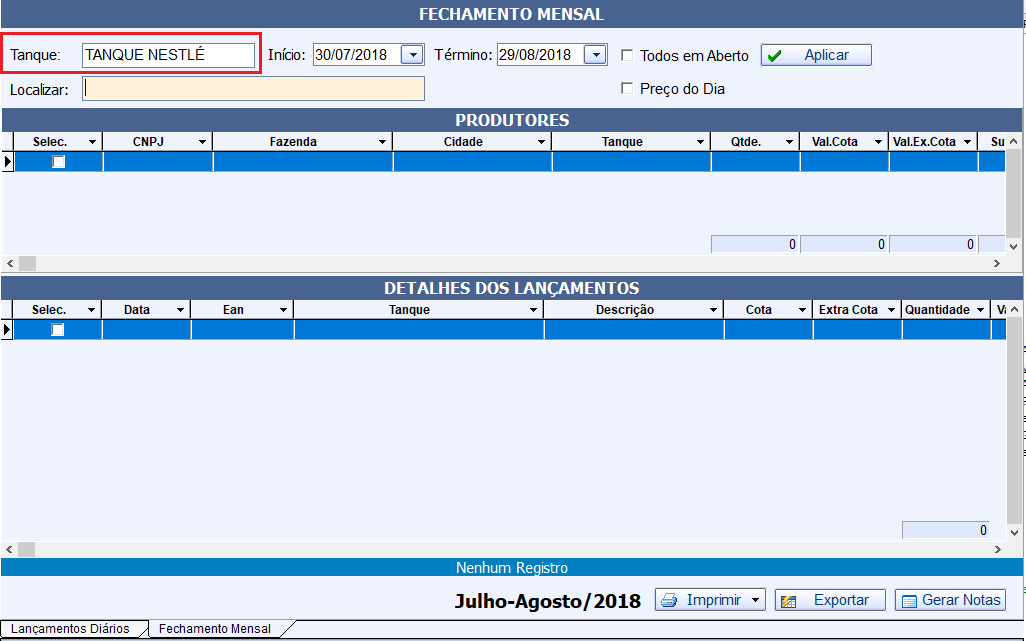Viewport: 1026px width, 641px height.
Task: Open the Descrição column filter dropdown
Action: 714,310
